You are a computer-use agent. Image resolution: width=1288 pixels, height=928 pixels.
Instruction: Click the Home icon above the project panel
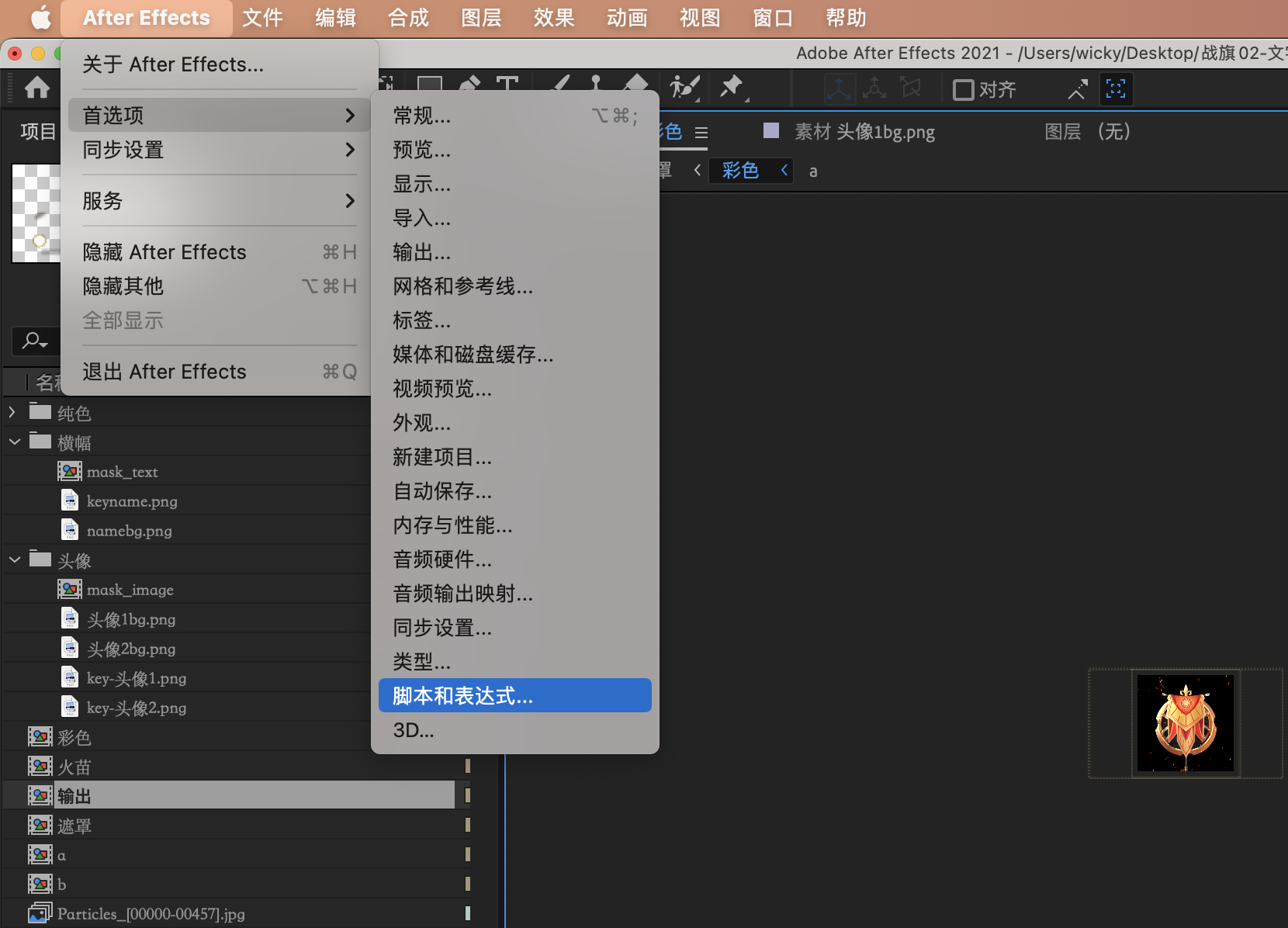(x=36, y=88)
